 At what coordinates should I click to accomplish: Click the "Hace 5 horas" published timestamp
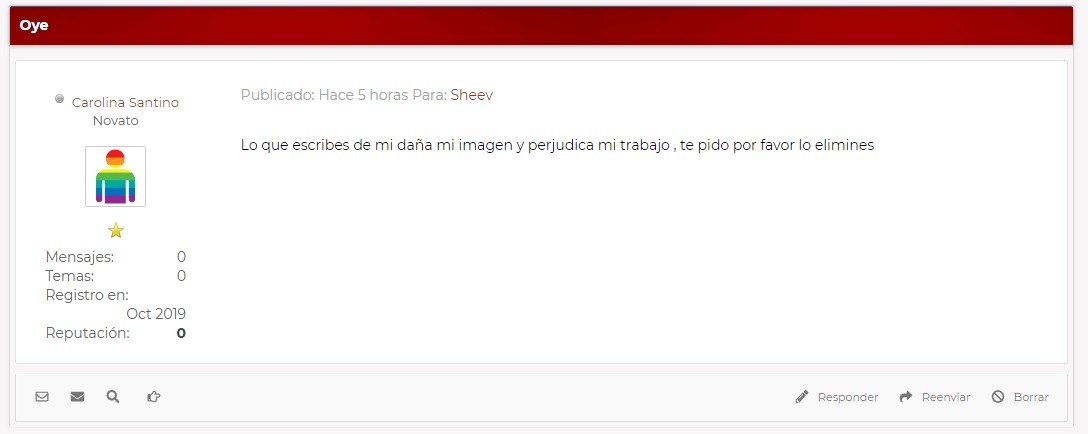(x=364, y=95)
